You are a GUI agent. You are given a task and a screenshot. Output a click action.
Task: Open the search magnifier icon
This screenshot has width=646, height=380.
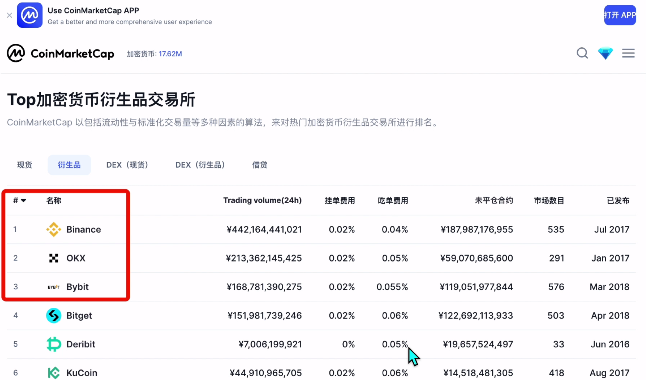[582, 53]
